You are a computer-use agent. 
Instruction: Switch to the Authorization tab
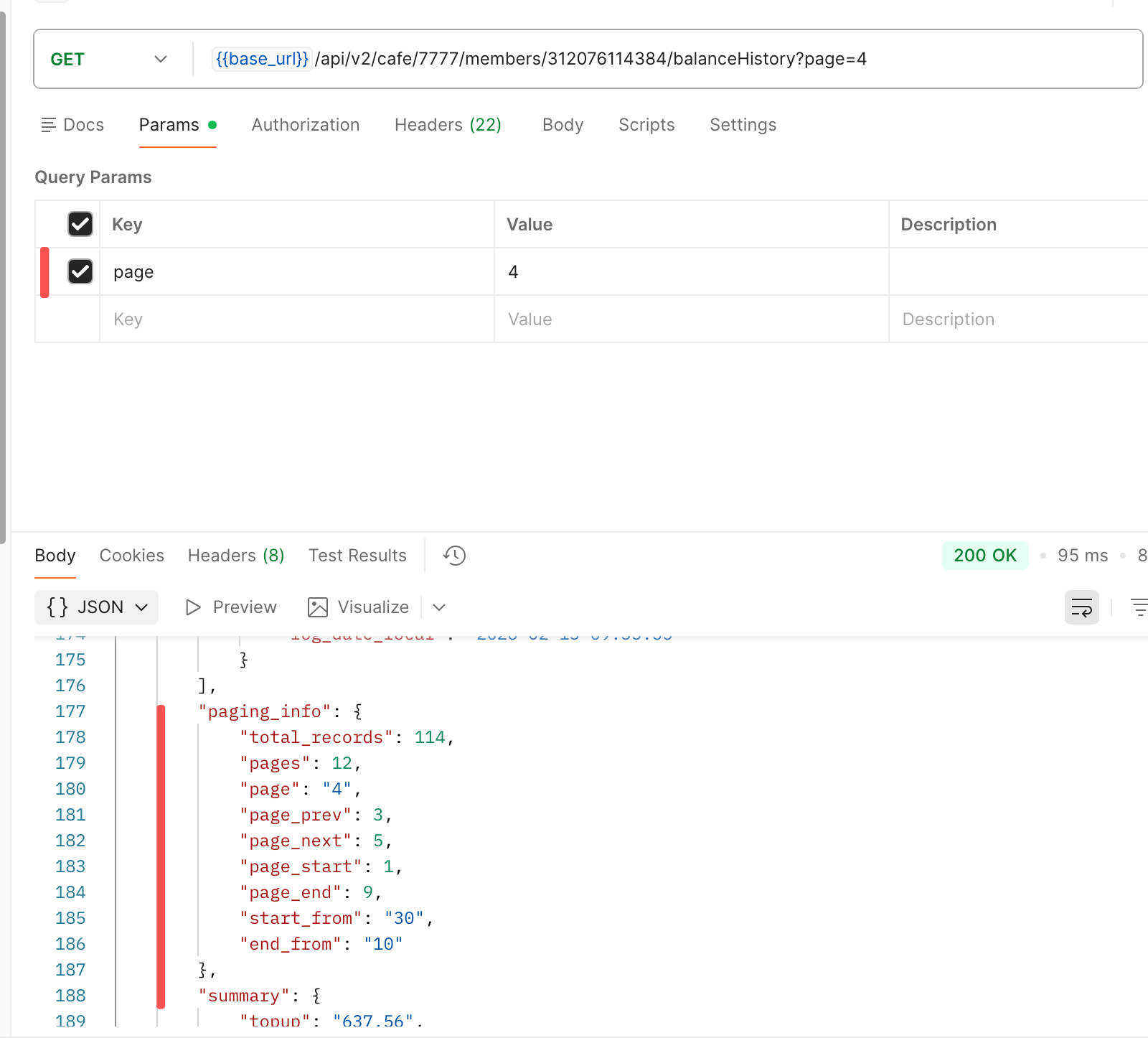[305, 125]
